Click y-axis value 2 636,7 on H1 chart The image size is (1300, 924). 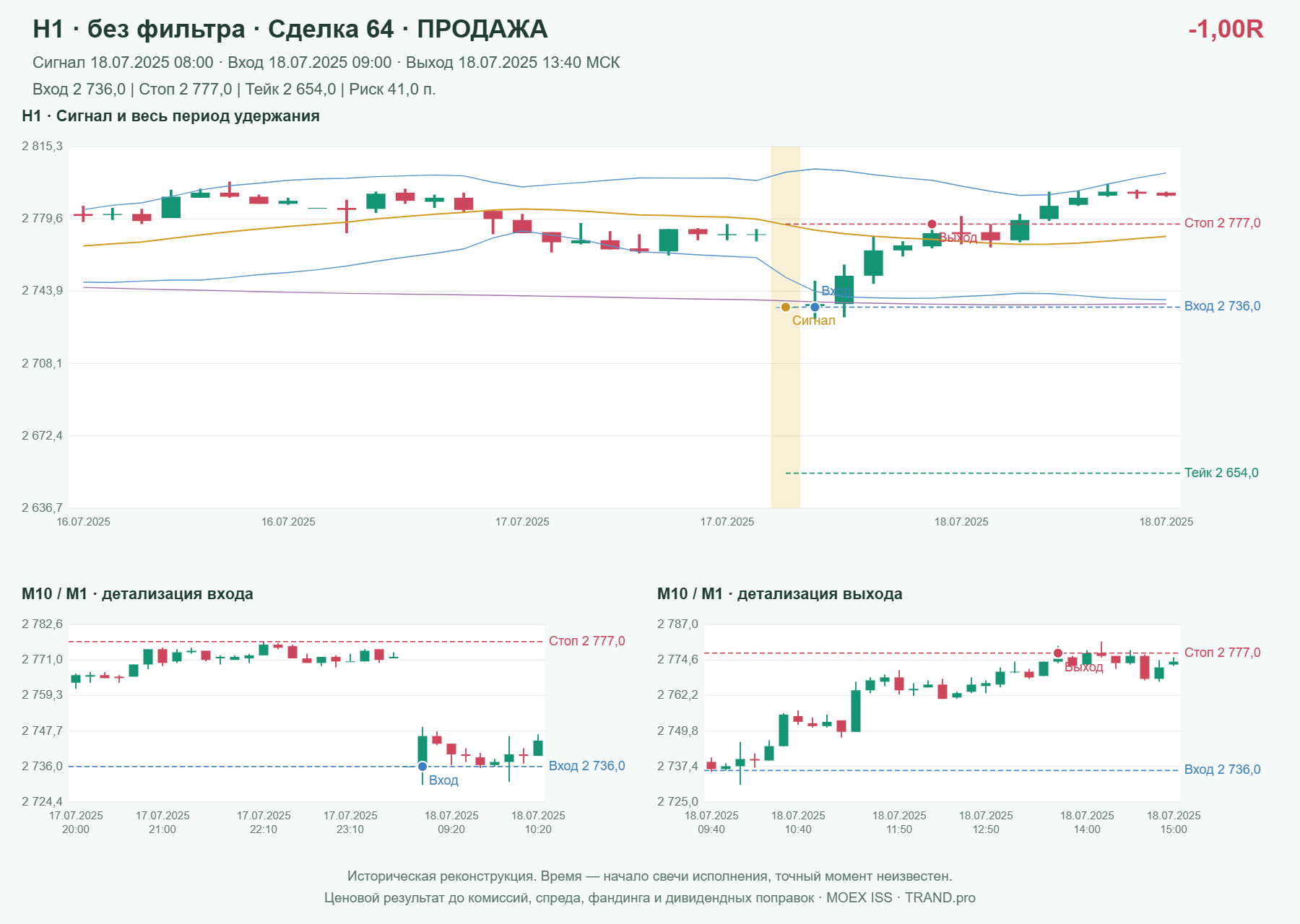pos(42,508)
